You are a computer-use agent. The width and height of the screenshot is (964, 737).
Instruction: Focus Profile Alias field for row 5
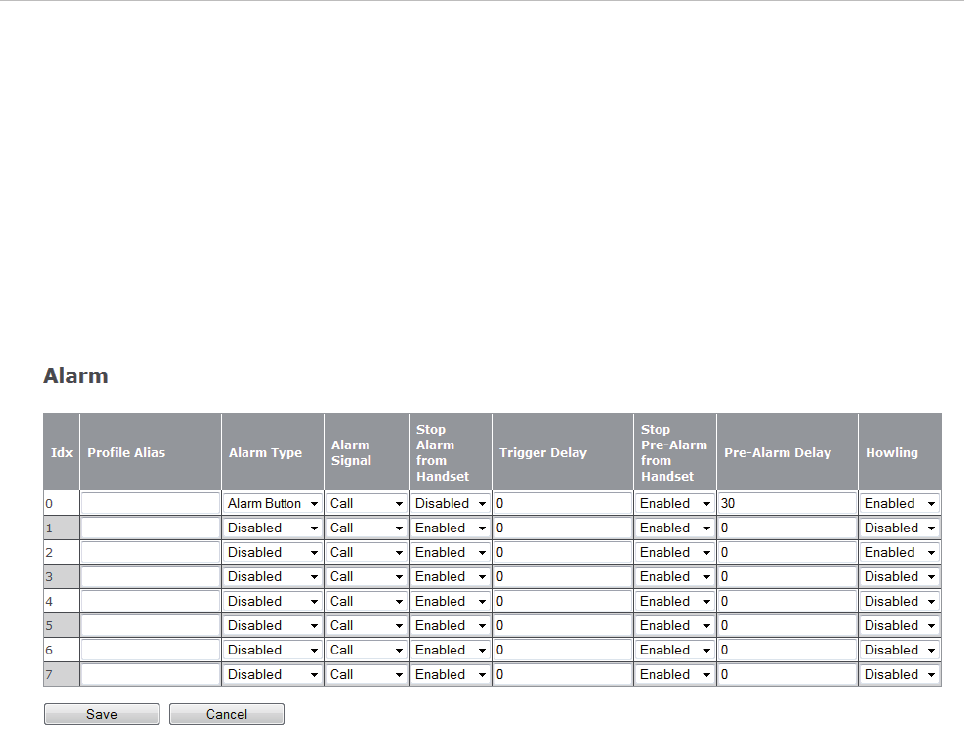pos(151,625)
